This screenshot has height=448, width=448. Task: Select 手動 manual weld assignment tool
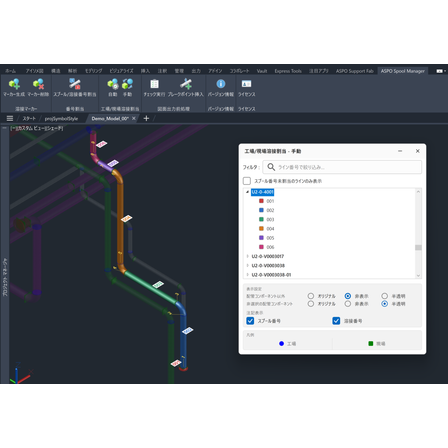[127, 84]
